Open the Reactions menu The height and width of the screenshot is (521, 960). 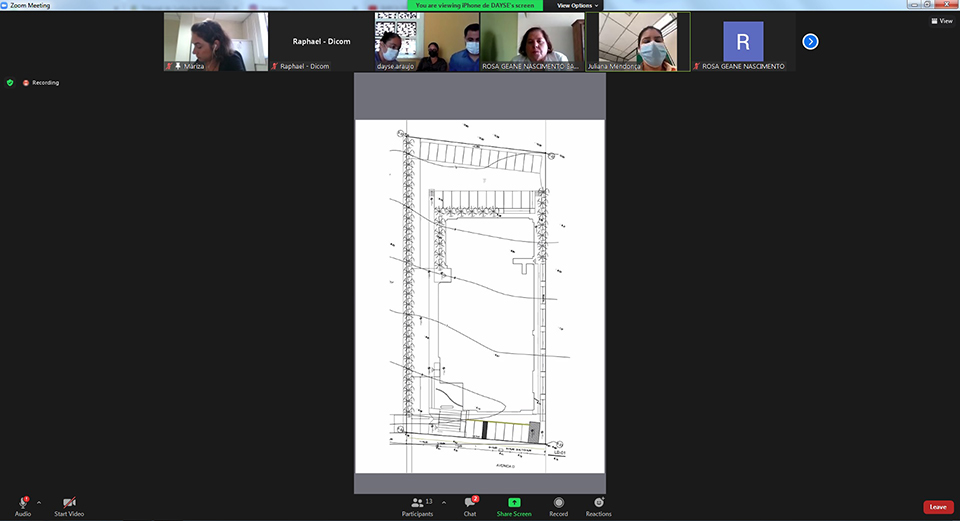tap(598, 503)
